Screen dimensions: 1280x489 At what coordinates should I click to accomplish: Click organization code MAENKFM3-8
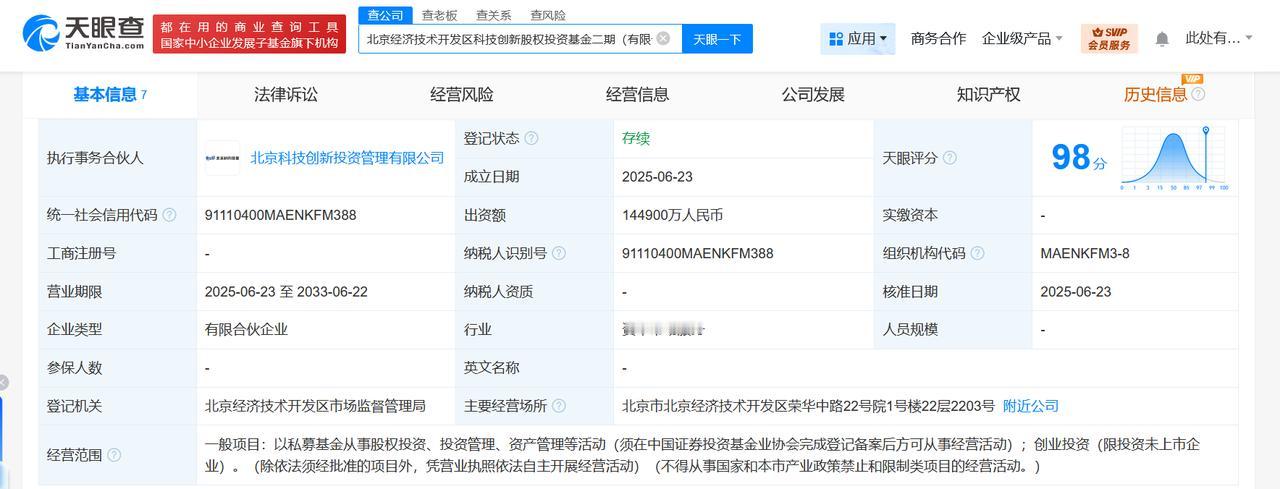tap(1085, 253)
